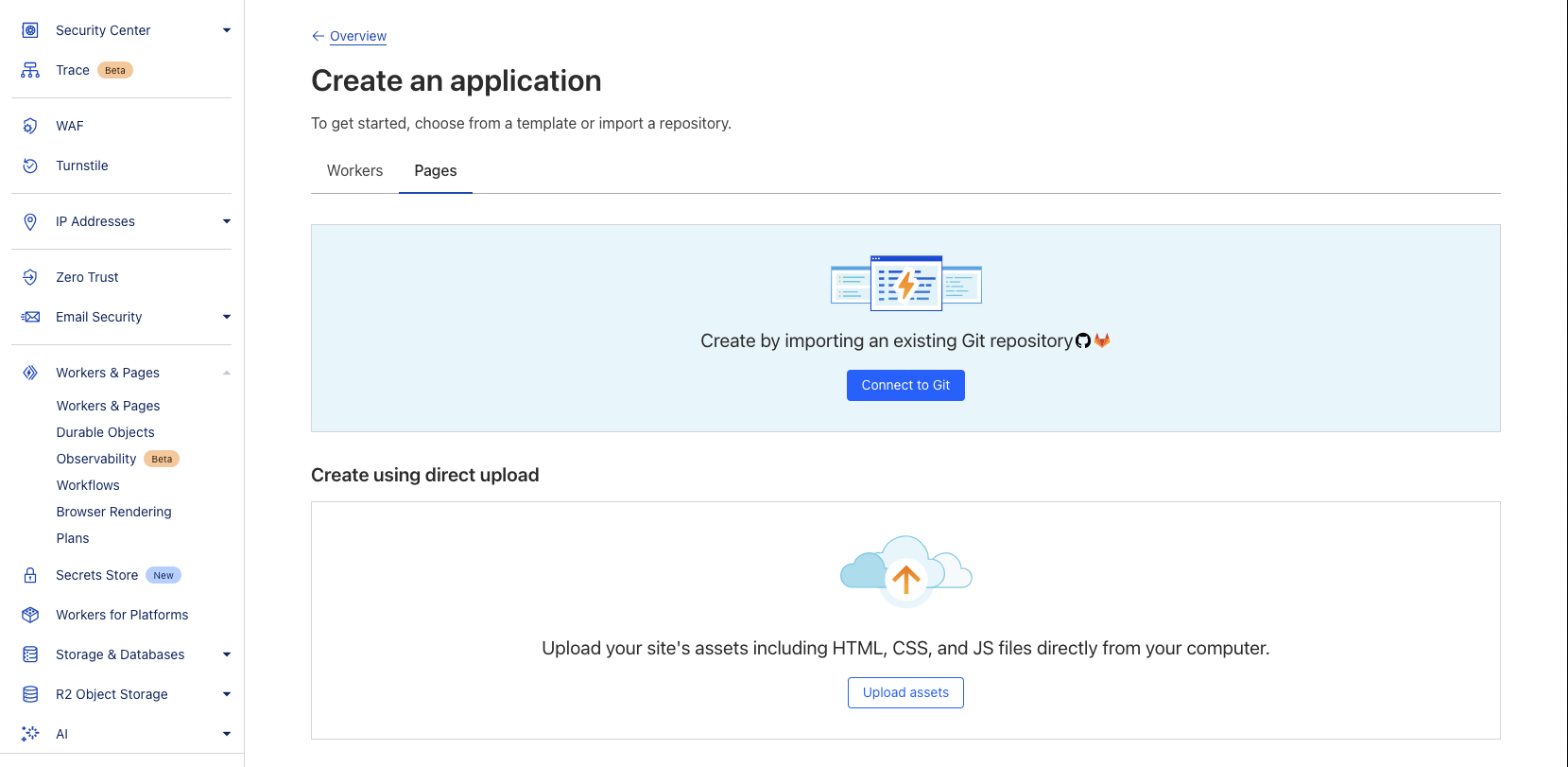Click the Upload assets button
Viewport: 1568px width, 767px height.
coord(905,692)
